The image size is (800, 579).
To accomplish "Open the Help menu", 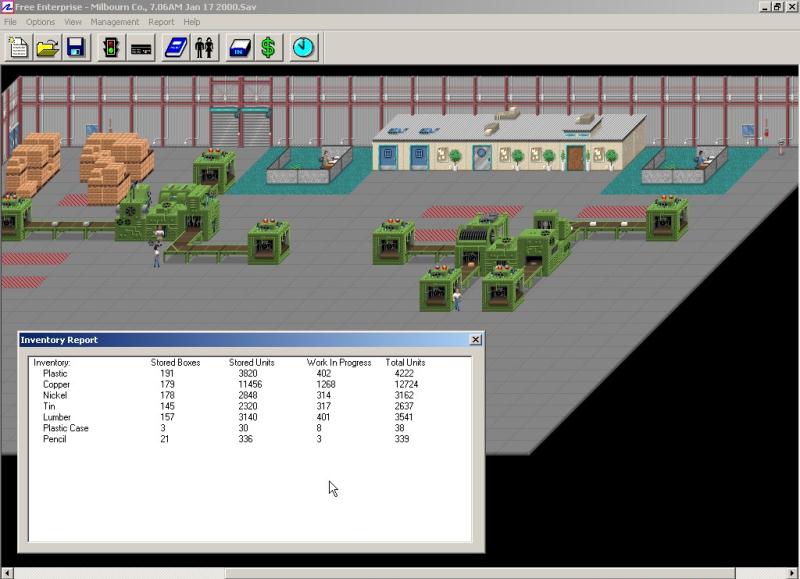I will pyautogui.click(x=191, y=22).
